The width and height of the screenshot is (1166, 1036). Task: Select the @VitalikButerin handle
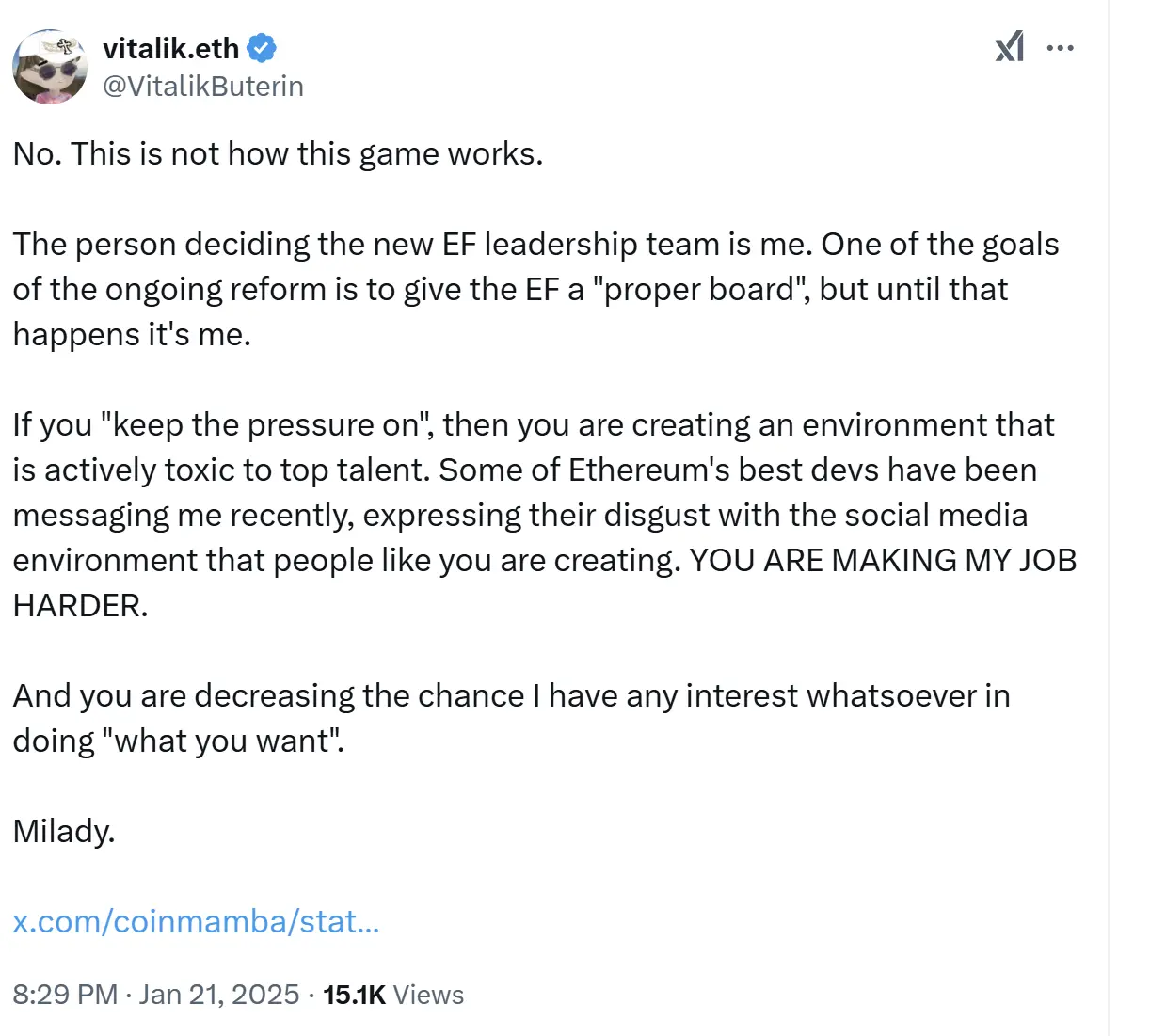203,86
